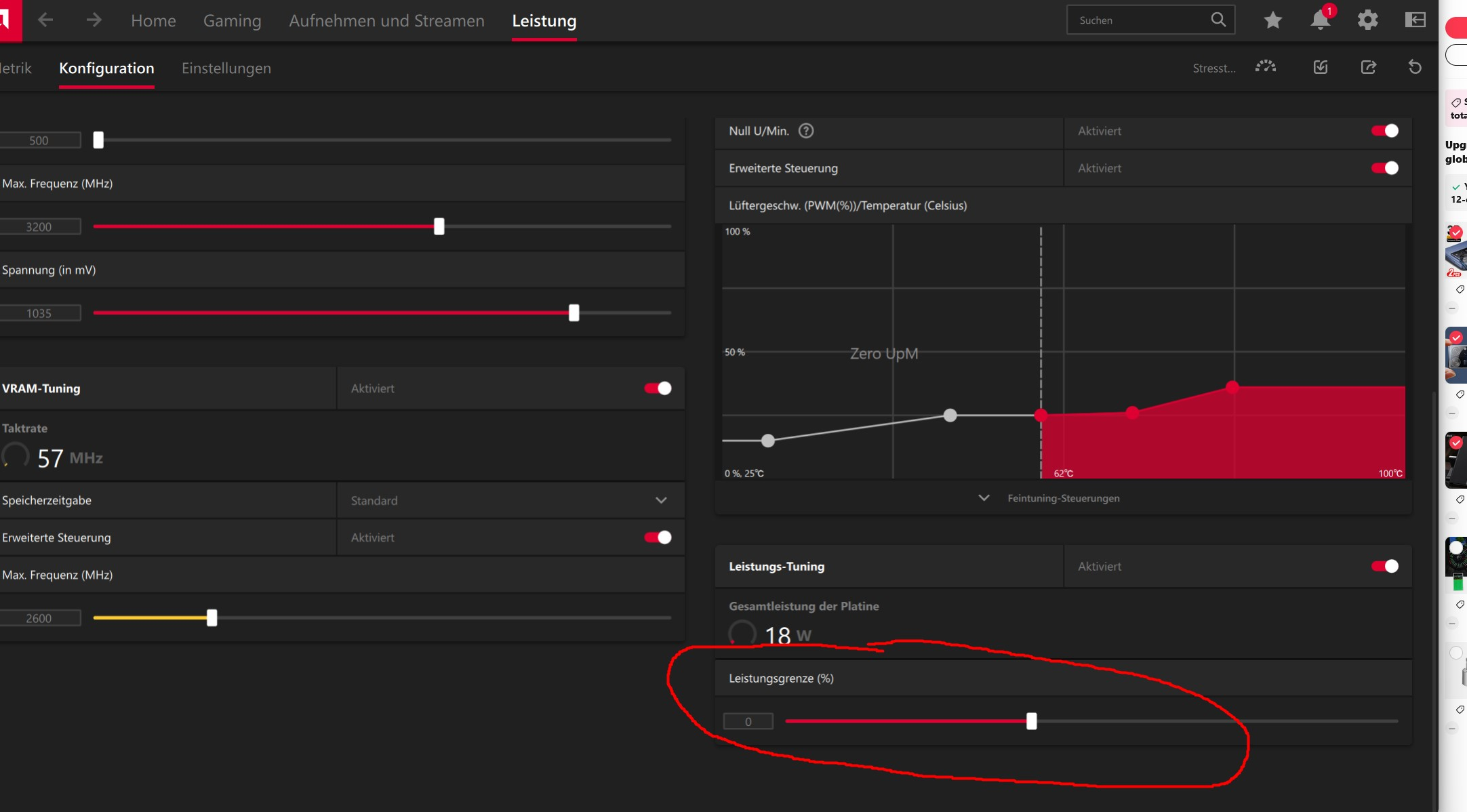Toggle Null U/Min. switch off

click(x=1384, y=131)
